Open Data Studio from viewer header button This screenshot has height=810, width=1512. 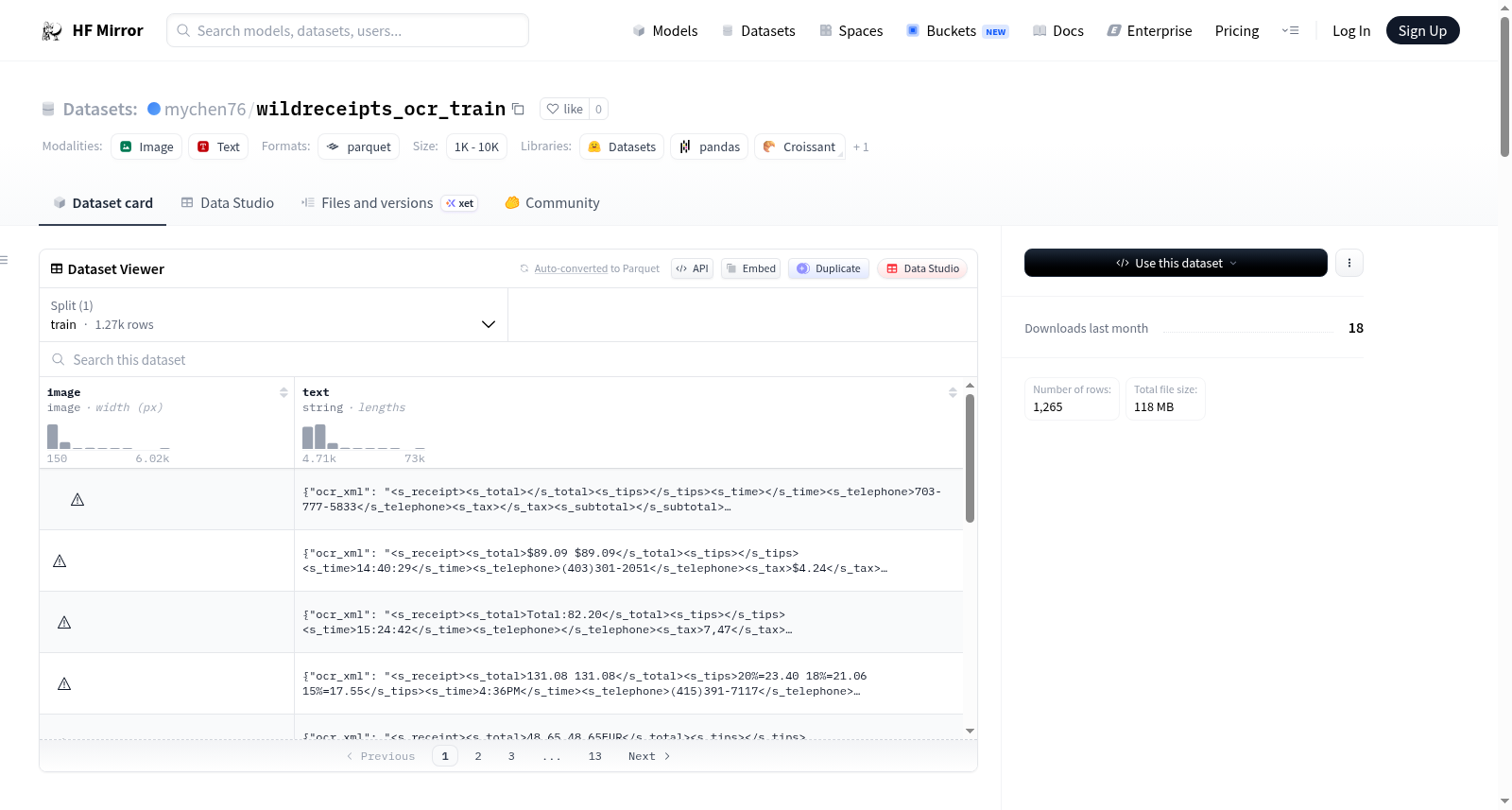(922, 268)
